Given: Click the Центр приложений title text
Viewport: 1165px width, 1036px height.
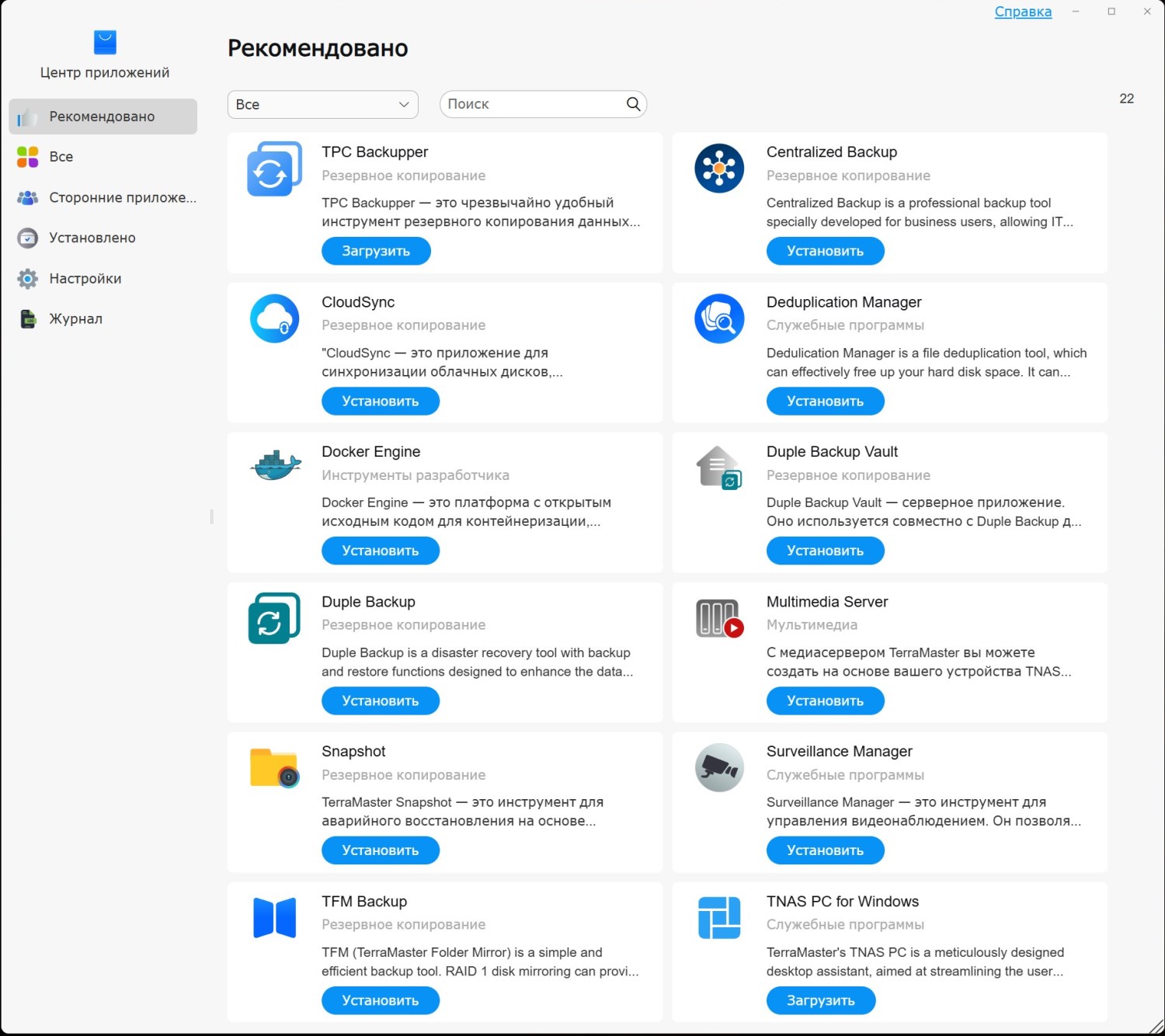Looking at the screenshot, I should (x=105, y=72).
